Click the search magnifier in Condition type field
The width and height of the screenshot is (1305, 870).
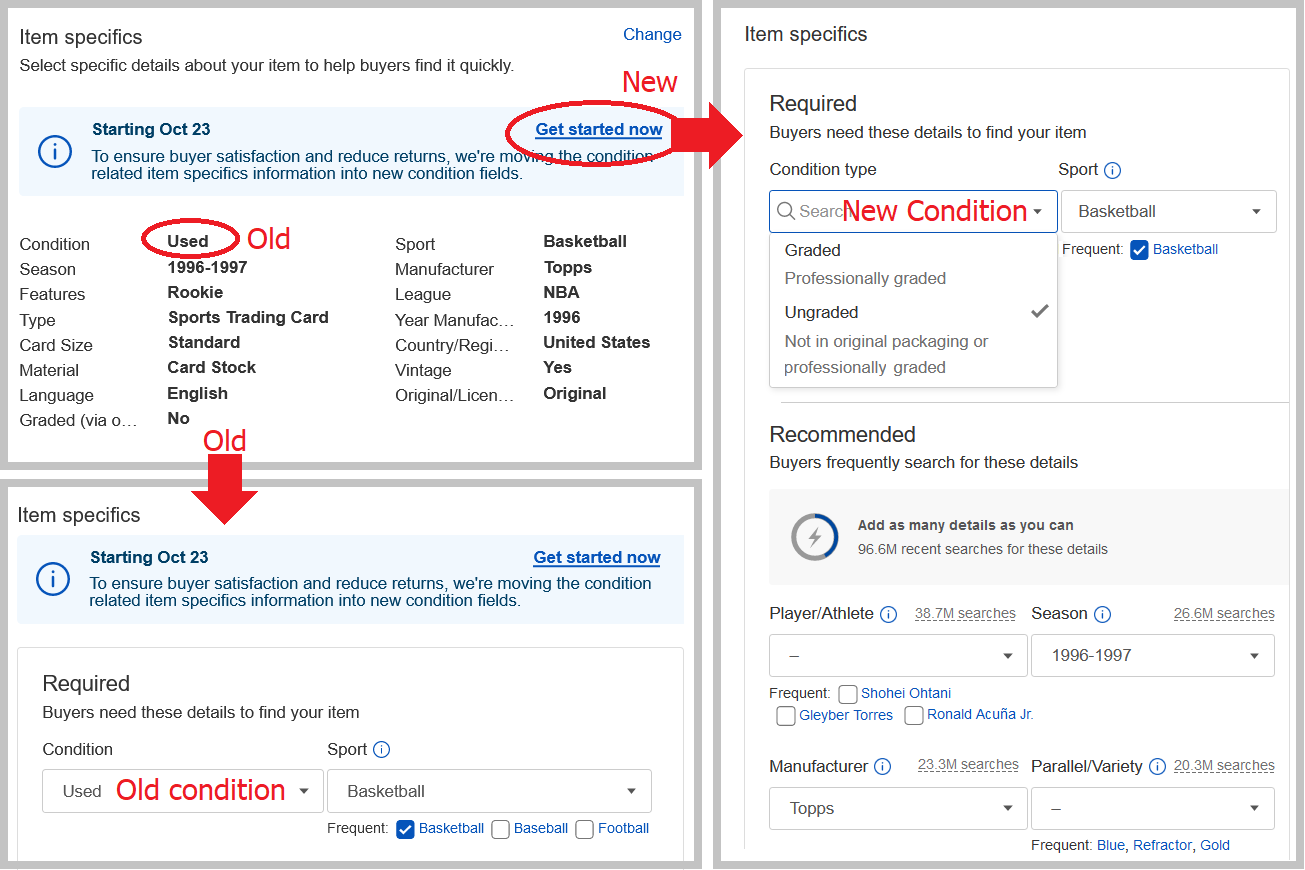click(786, 212)
